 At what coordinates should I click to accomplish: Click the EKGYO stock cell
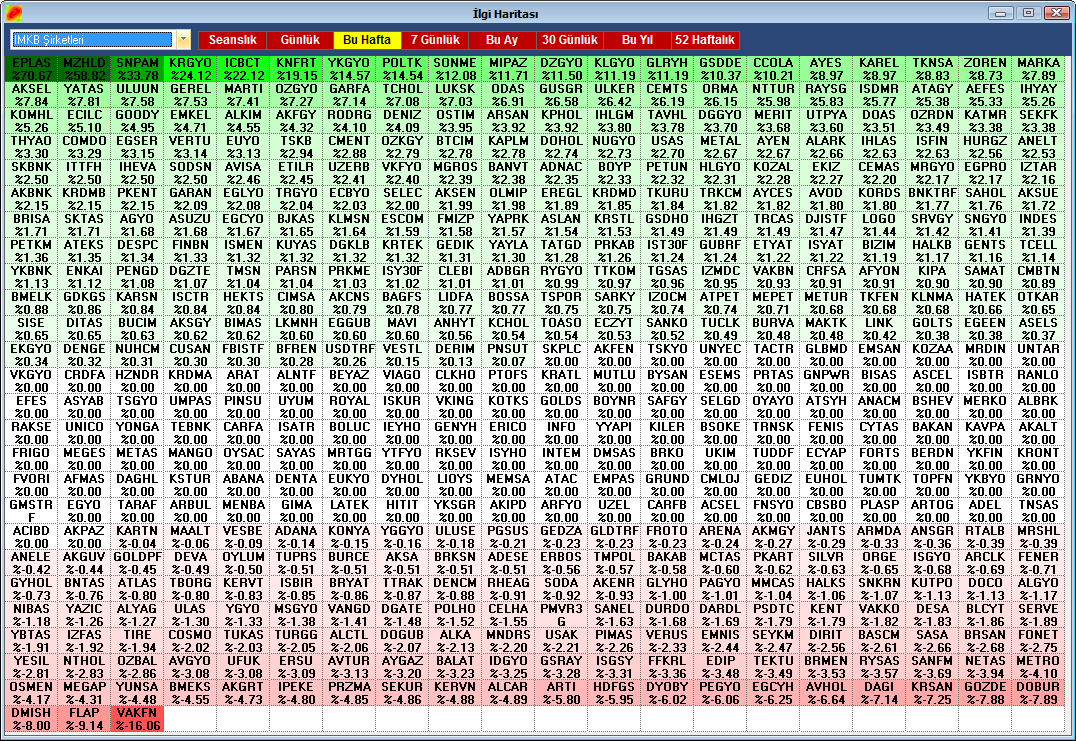pyautogui.click(x=32, y=355)
